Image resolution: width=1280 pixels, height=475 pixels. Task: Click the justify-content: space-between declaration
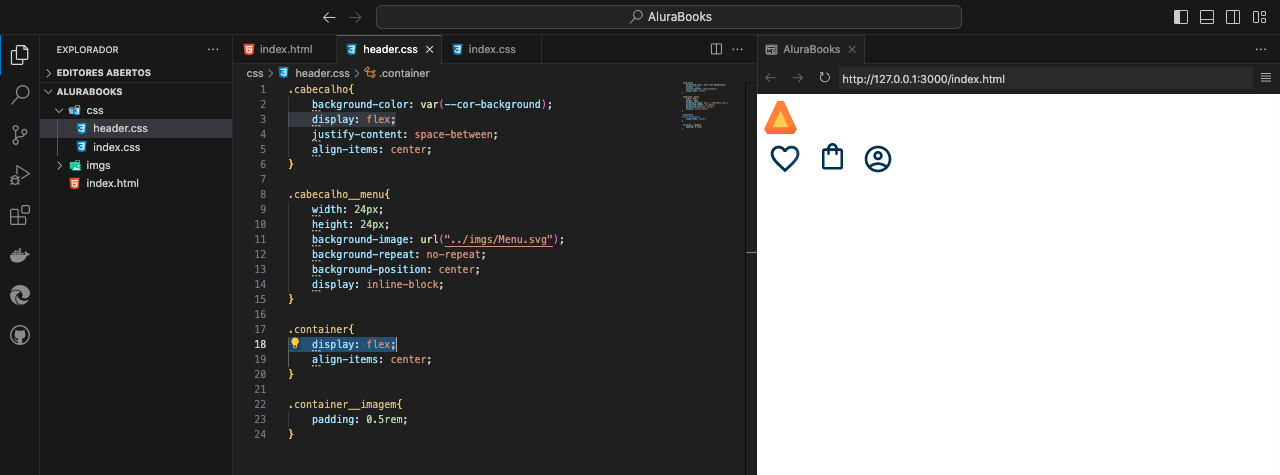(x=404, y=134)
